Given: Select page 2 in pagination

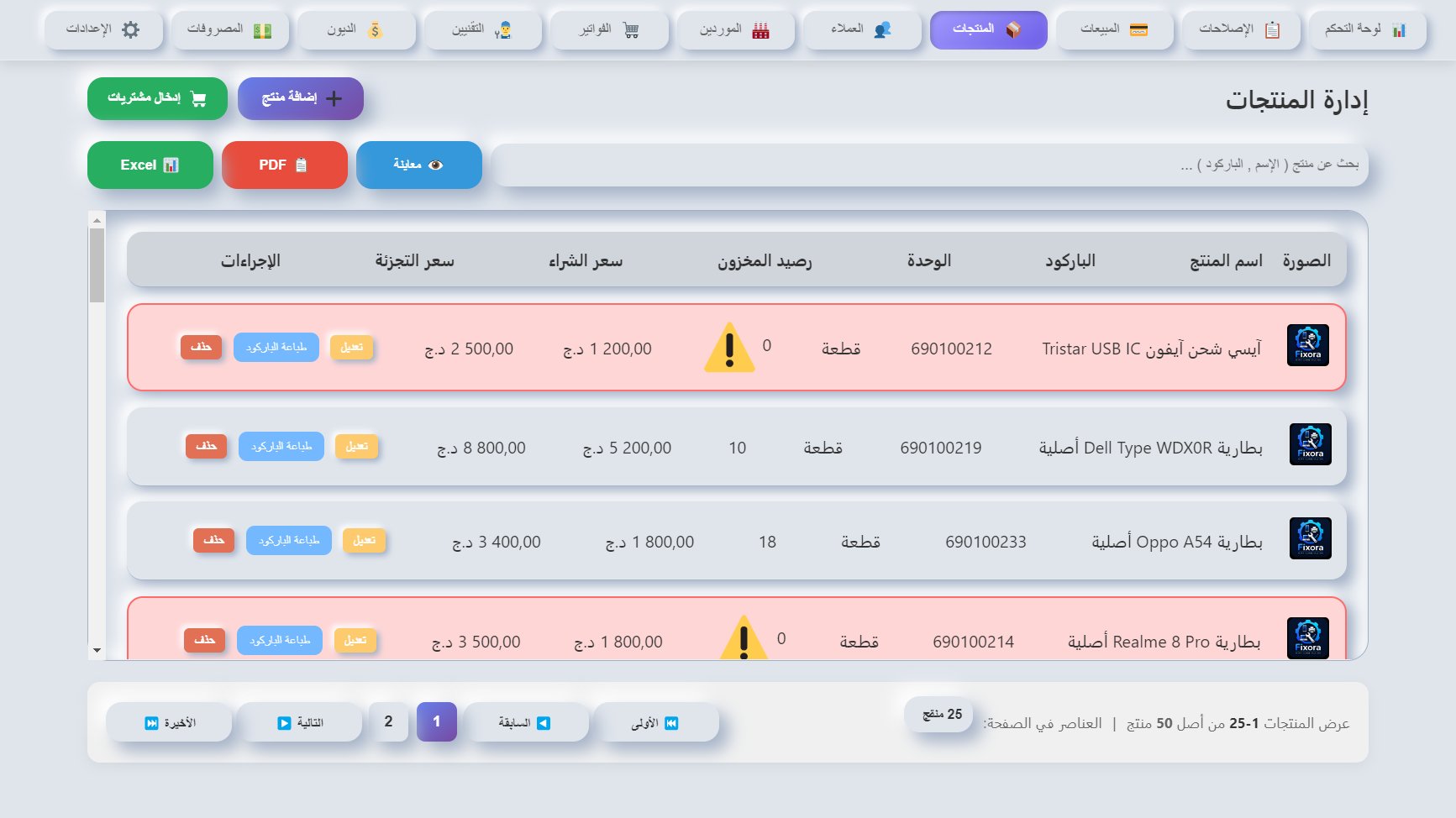Looking at the screenshot, I should pyautogui.click(x=388, y=721).
